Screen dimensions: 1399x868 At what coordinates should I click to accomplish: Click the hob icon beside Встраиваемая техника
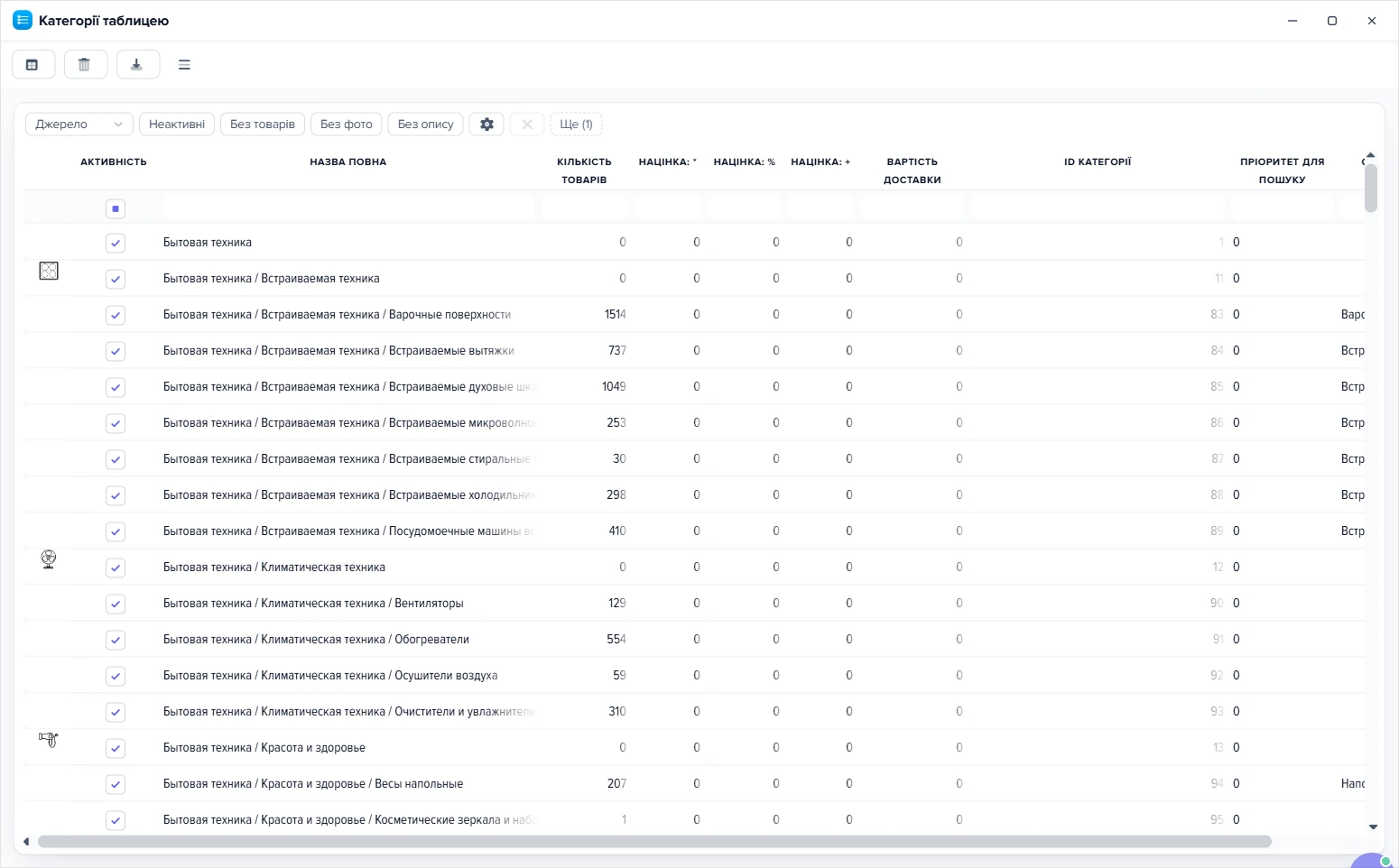(49, 271)
